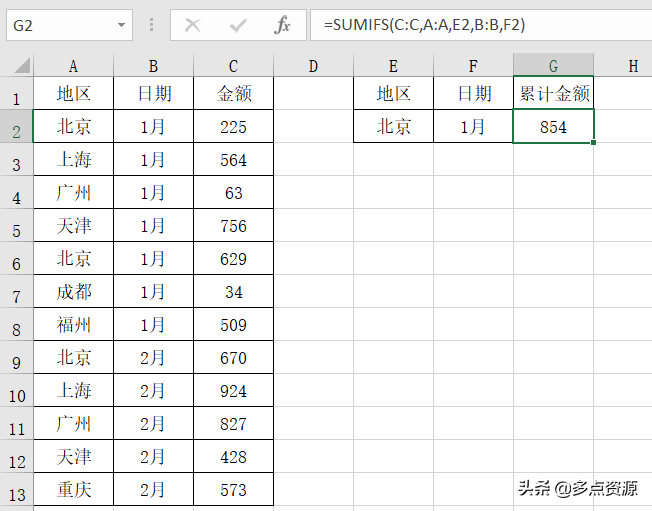Click cell A1 containing 地区

(x=73, y=94)
